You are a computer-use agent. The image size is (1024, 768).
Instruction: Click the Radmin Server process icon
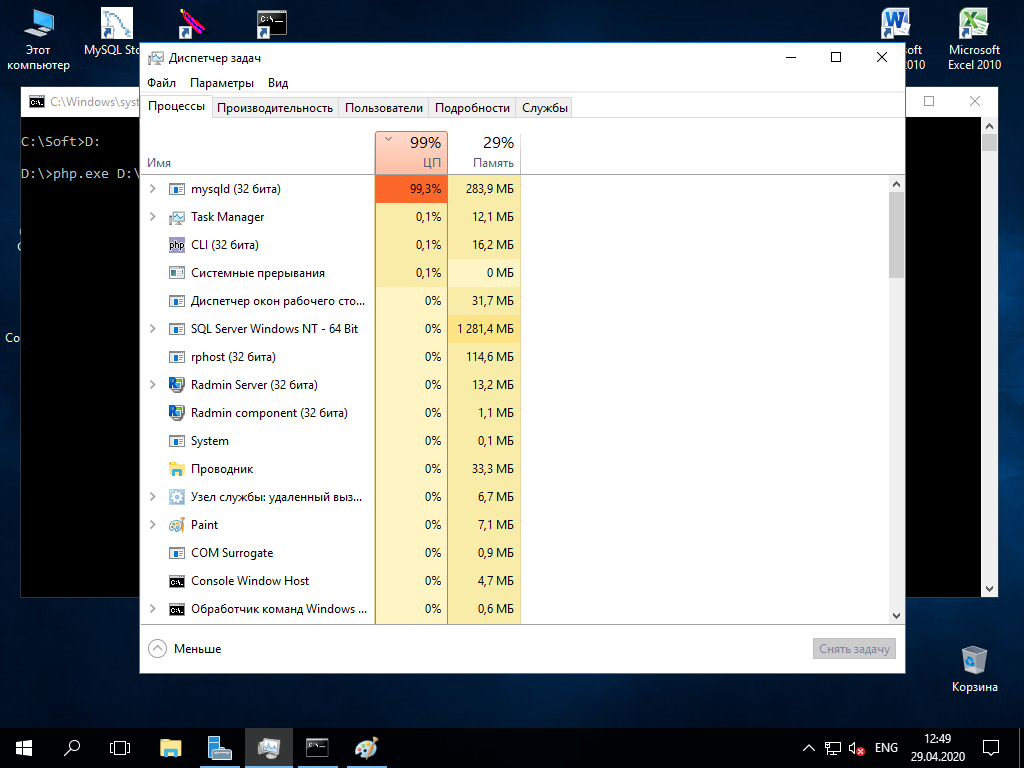pyautogui.click(x=176, y=385)
